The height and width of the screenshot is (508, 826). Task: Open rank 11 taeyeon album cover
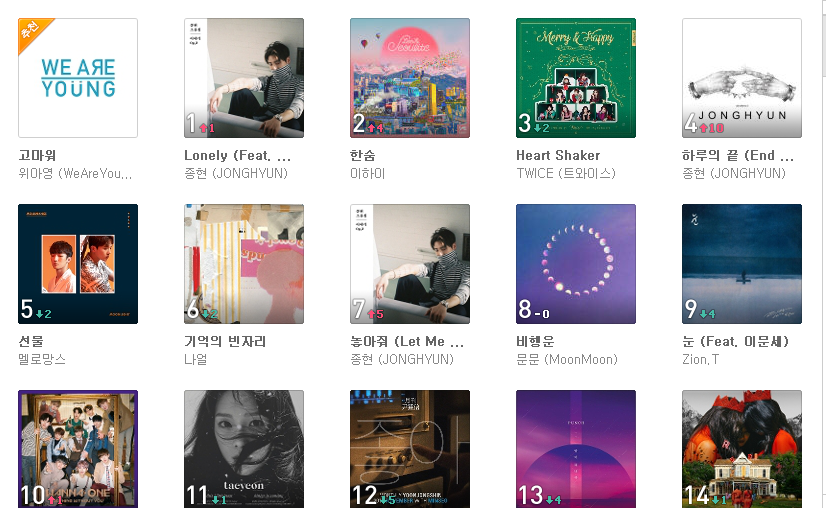(244, 449)
